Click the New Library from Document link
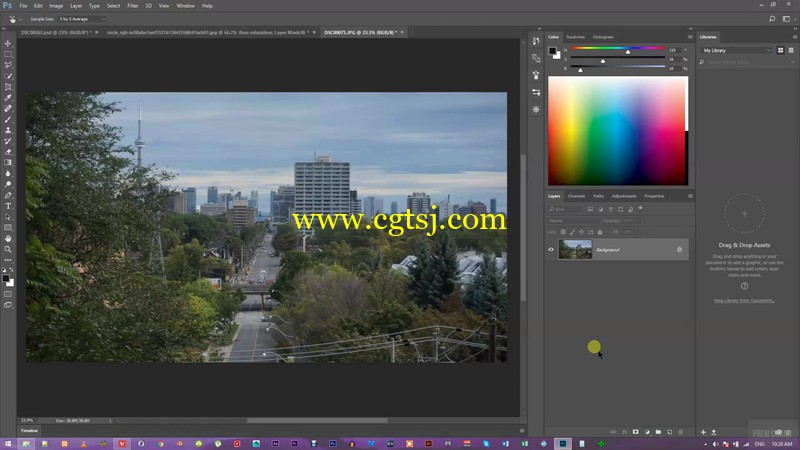 point(744,301)
